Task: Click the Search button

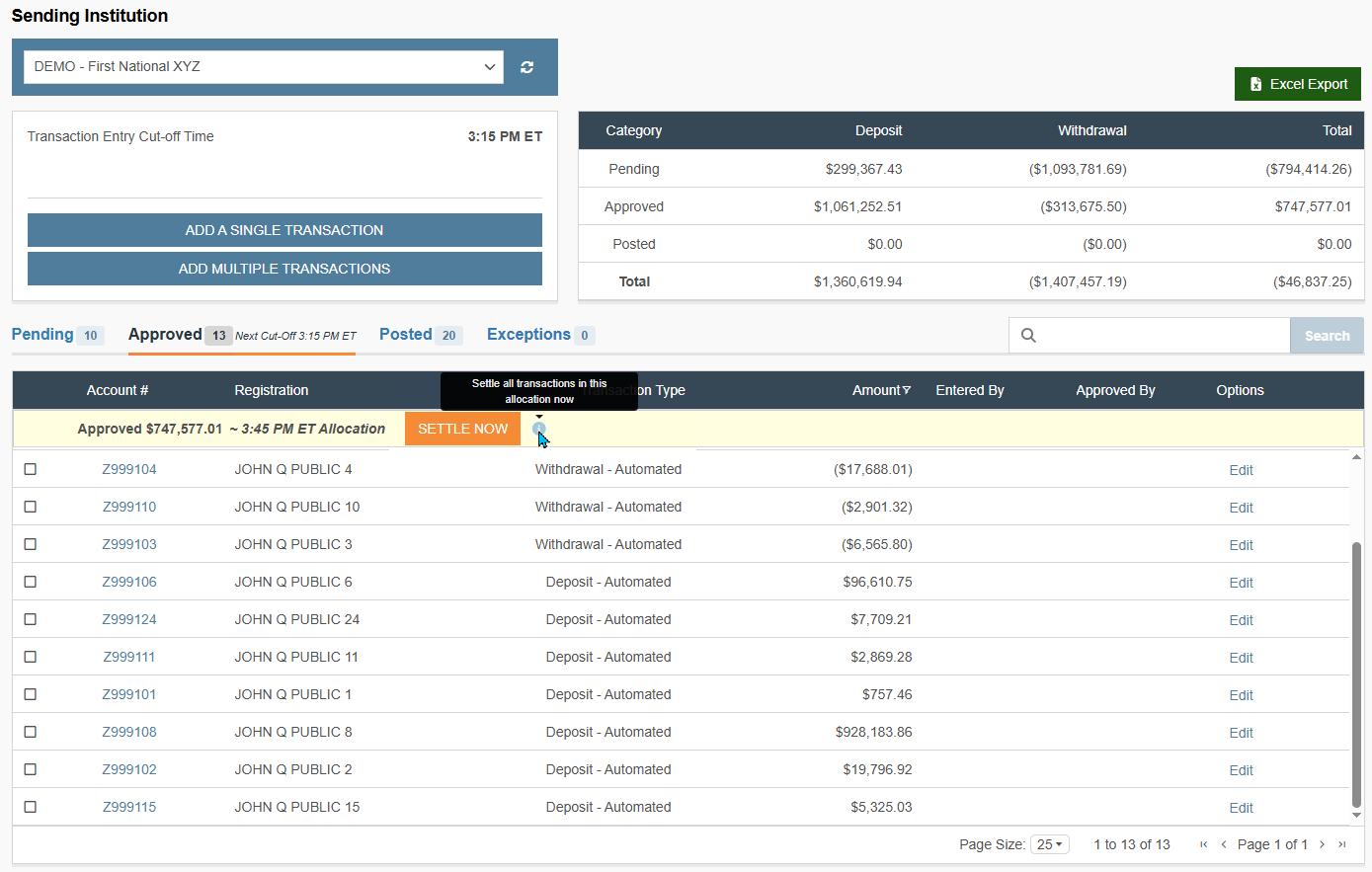Action: (x=1327, y=336)
